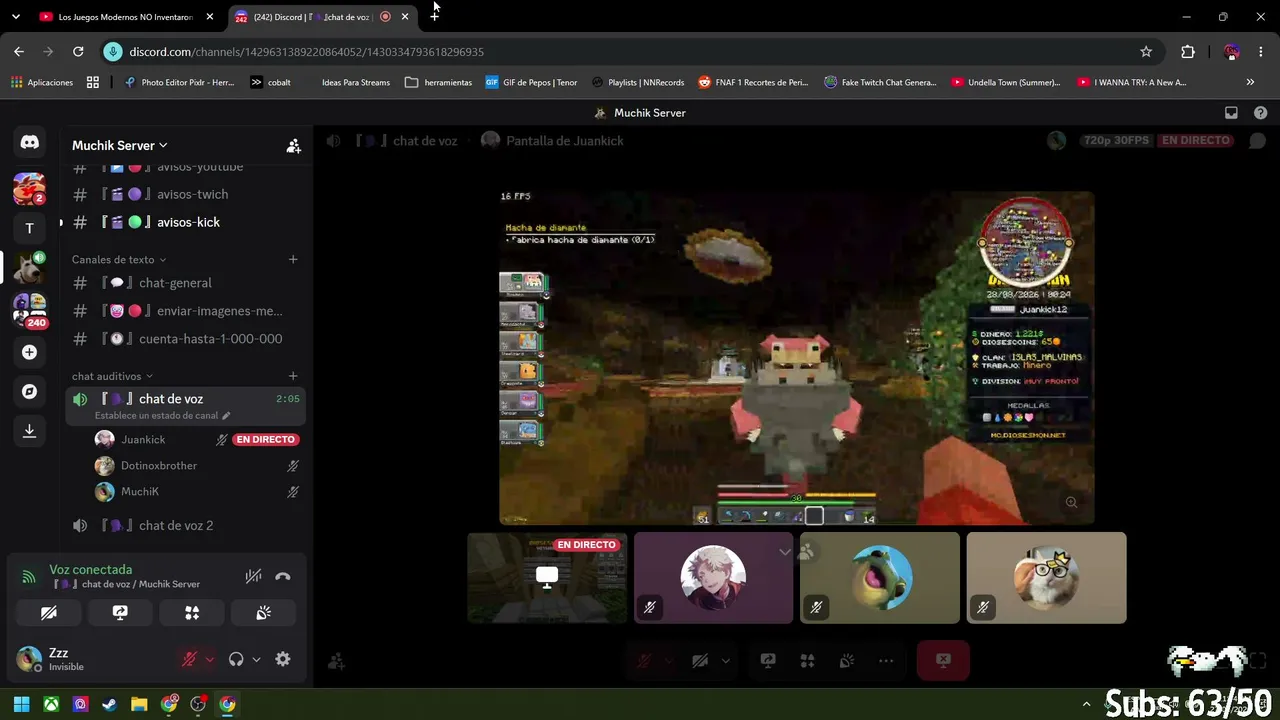Bookmark this page with star icon
Viewport: 1280px width, 720px height.
tap(1146, 52)
